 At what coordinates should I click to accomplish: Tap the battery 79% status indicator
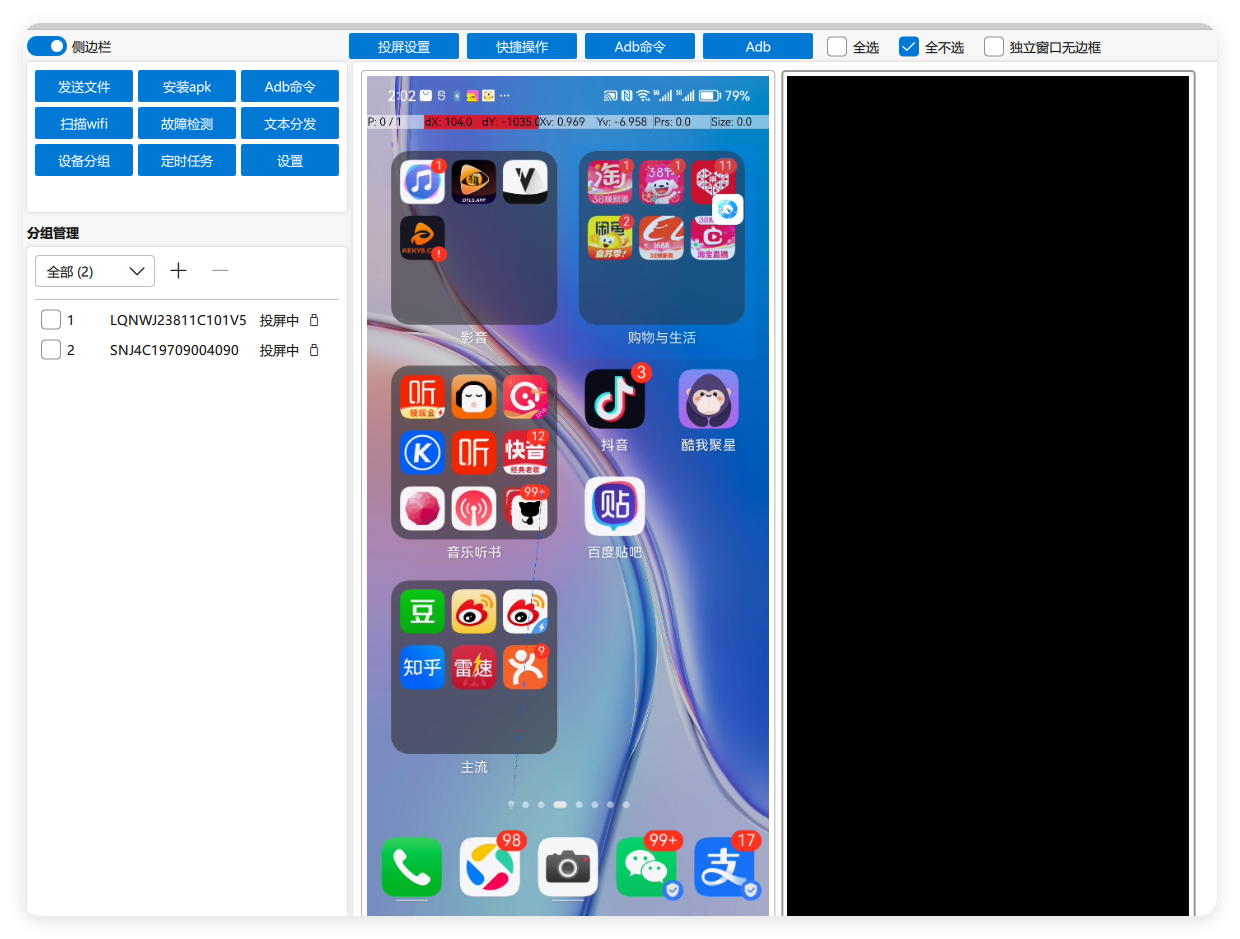[x=724, y=96]
